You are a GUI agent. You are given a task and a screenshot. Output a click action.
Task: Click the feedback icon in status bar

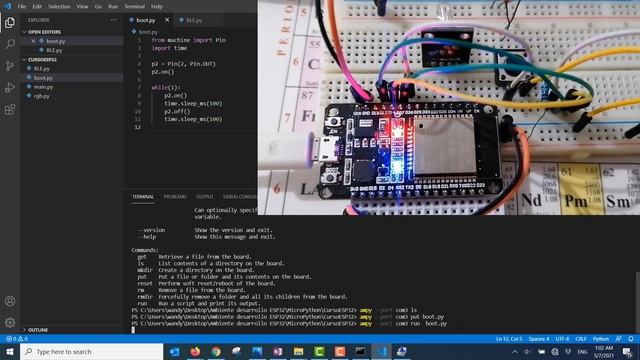coord(619,339)
